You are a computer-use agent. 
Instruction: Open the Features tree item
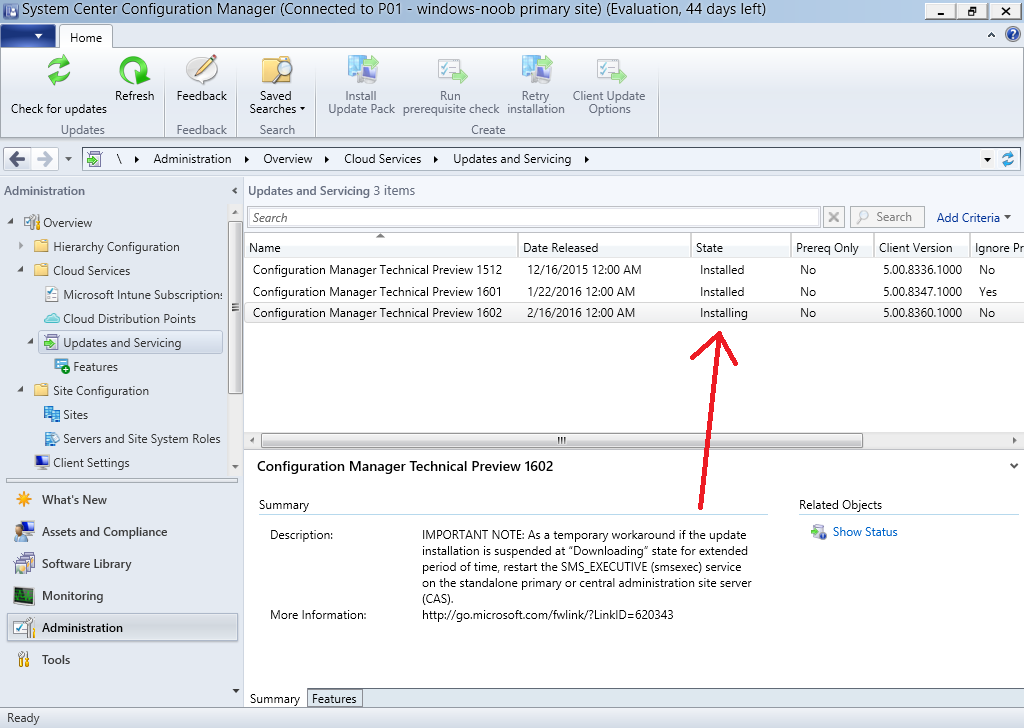coord(86,367)
